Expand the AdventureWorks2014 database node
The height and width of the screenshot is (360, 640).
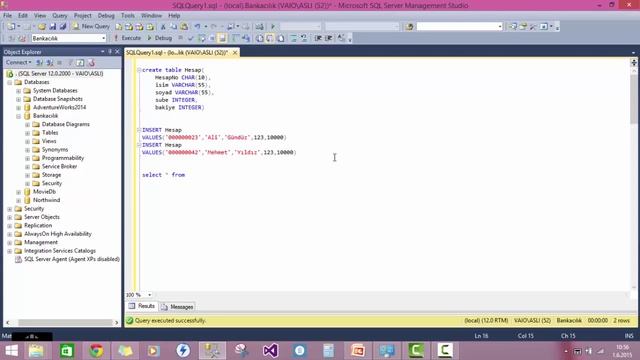coord(18,108)
